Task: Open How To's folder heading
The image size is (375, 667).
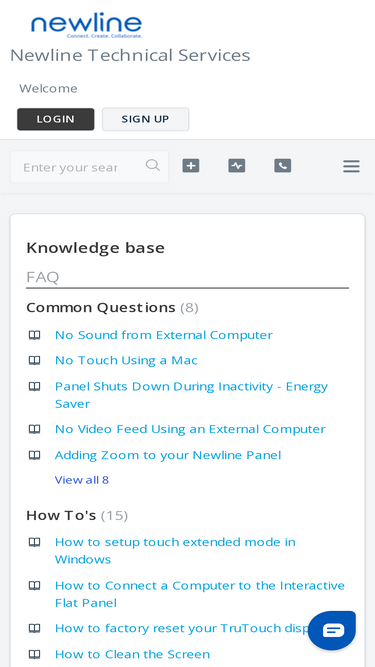Action: pyautogui.click(x=61, y=516)
